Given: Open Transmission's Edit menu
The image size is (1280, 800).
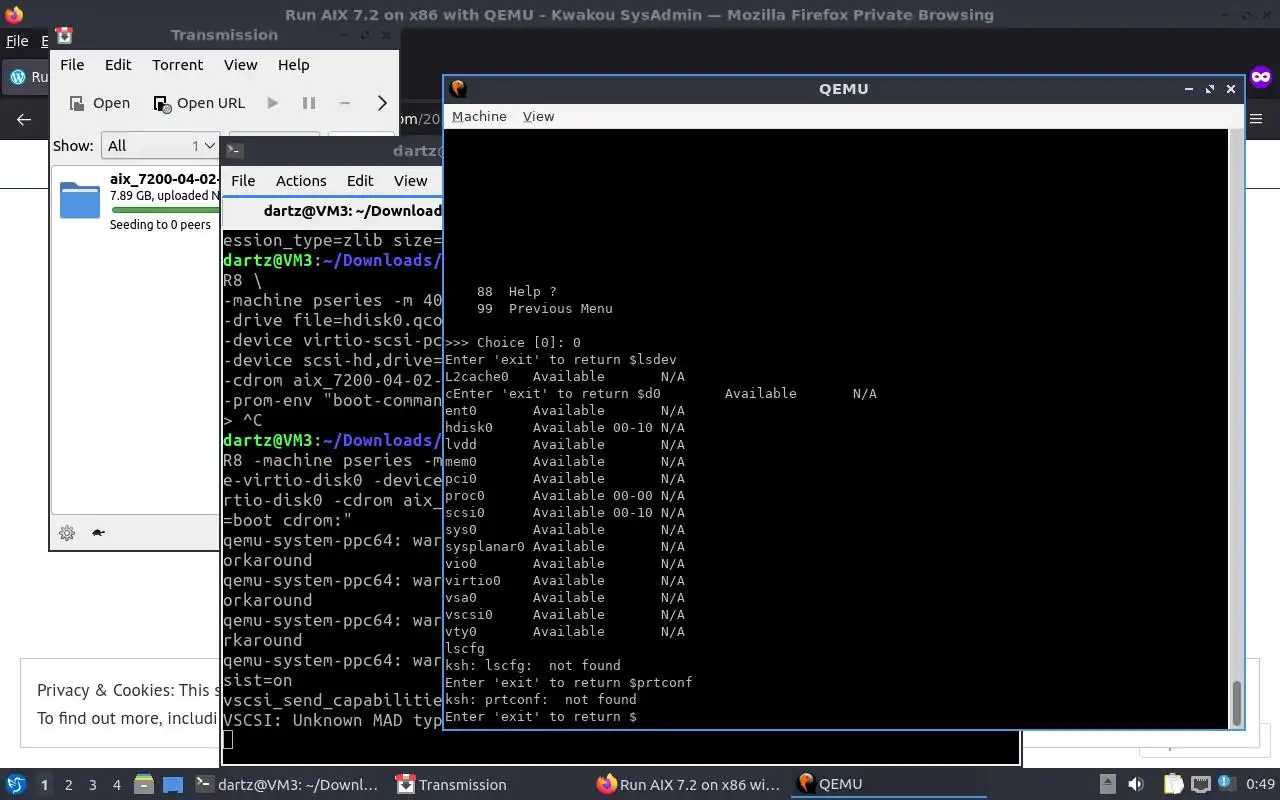Looking at the screenshot, I should (x=118, y=65).
